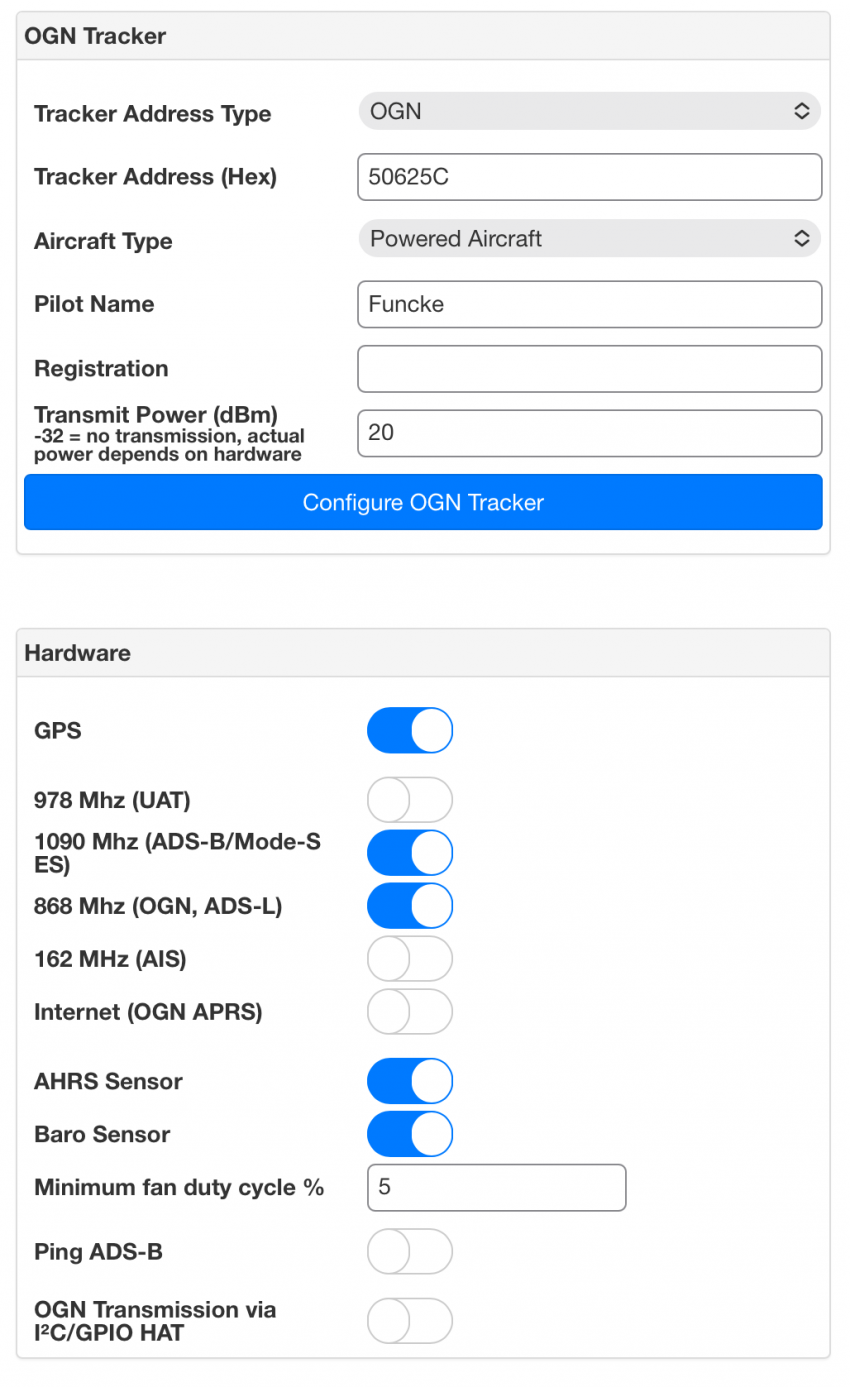The height and width of the screenshot is (1387, 850).
Task: Click the Tracker Address (Hex) field
Action: 589,177
